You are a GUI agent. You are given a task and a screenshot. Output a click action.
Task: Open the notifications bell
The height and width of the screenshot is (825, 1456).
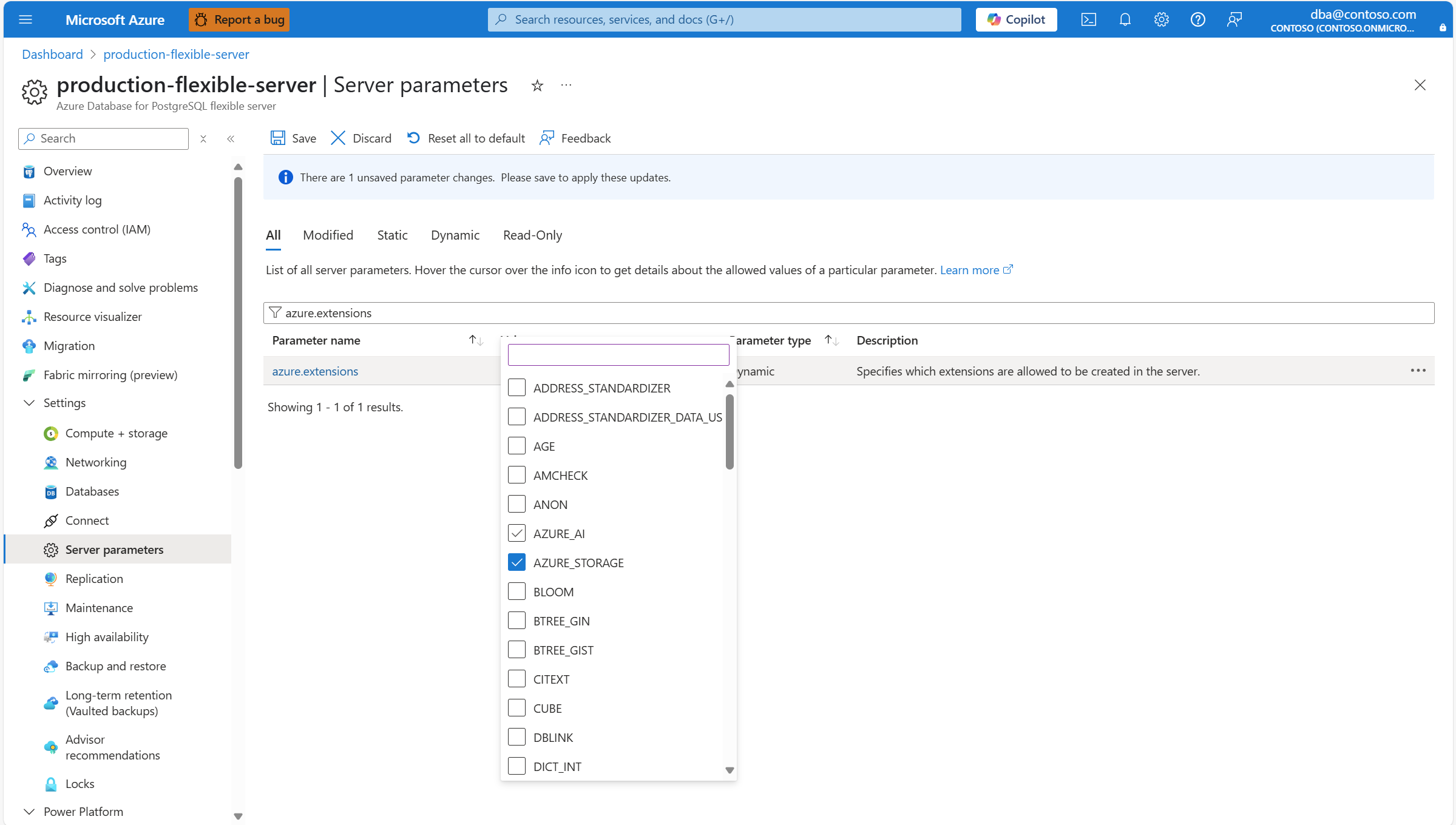click(x=1125, y=19)
